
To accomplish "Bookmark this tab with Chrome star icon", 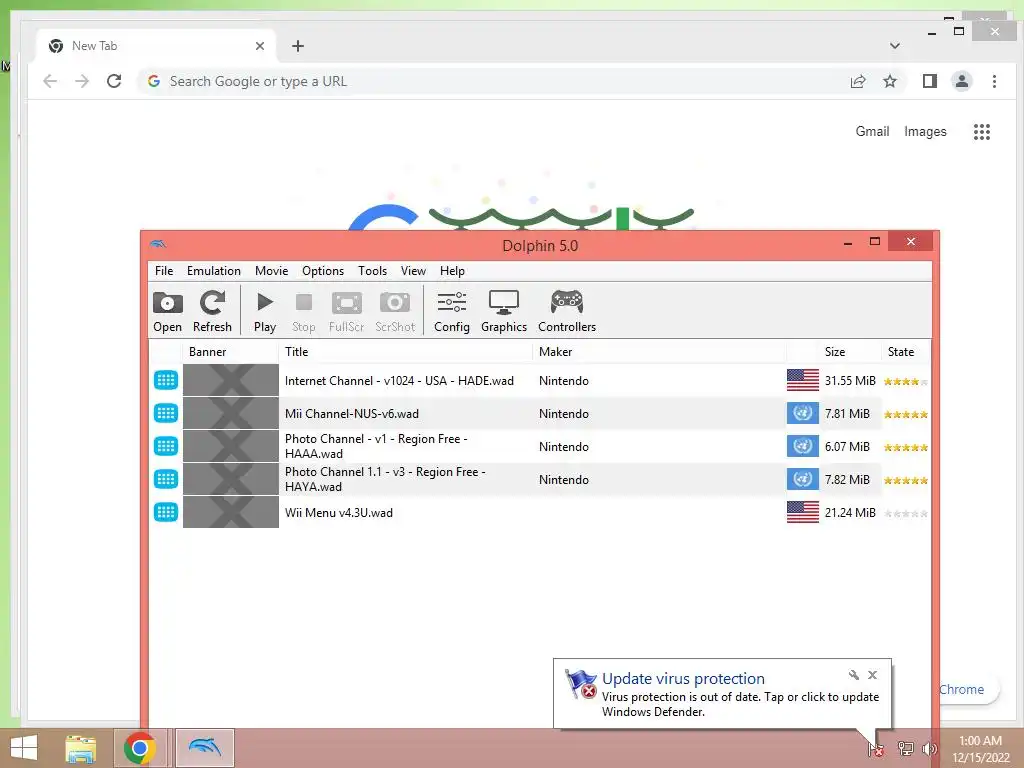I will 889,81.
